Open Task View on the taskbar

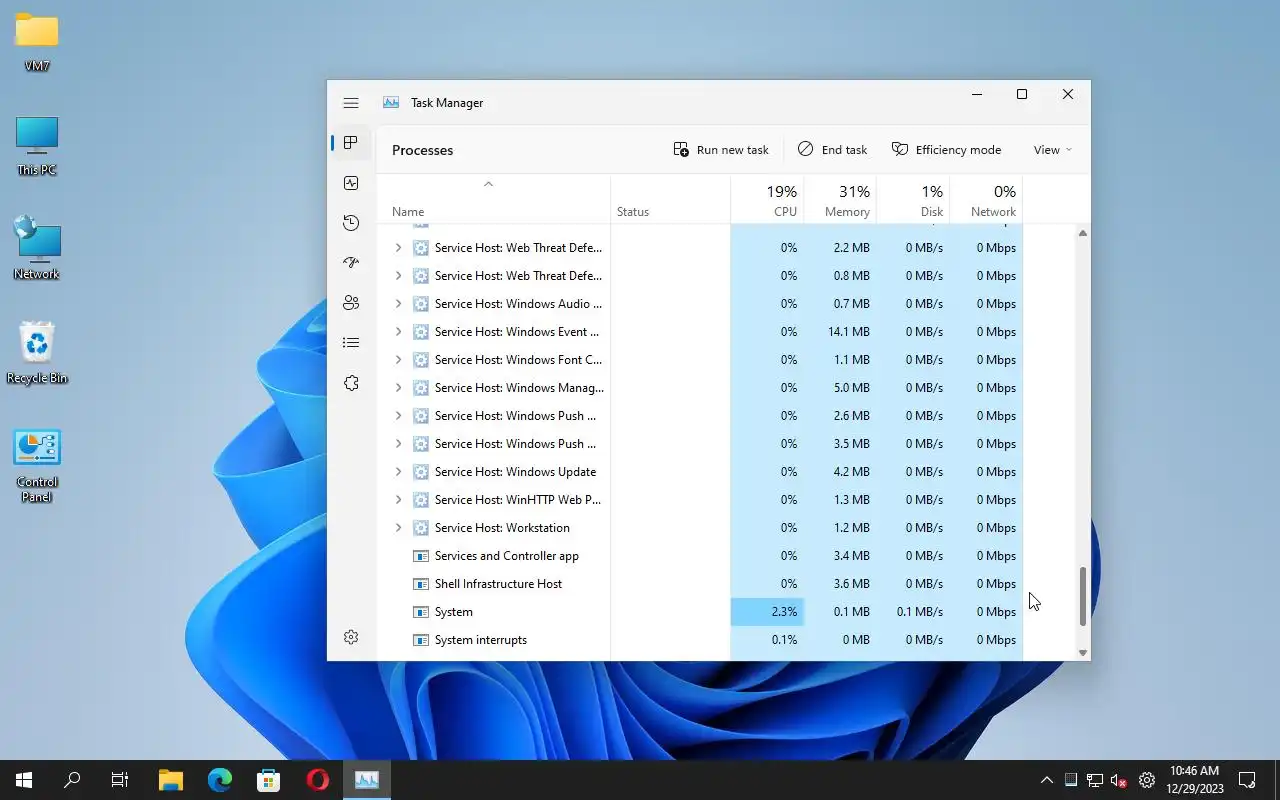click(120, 780)
